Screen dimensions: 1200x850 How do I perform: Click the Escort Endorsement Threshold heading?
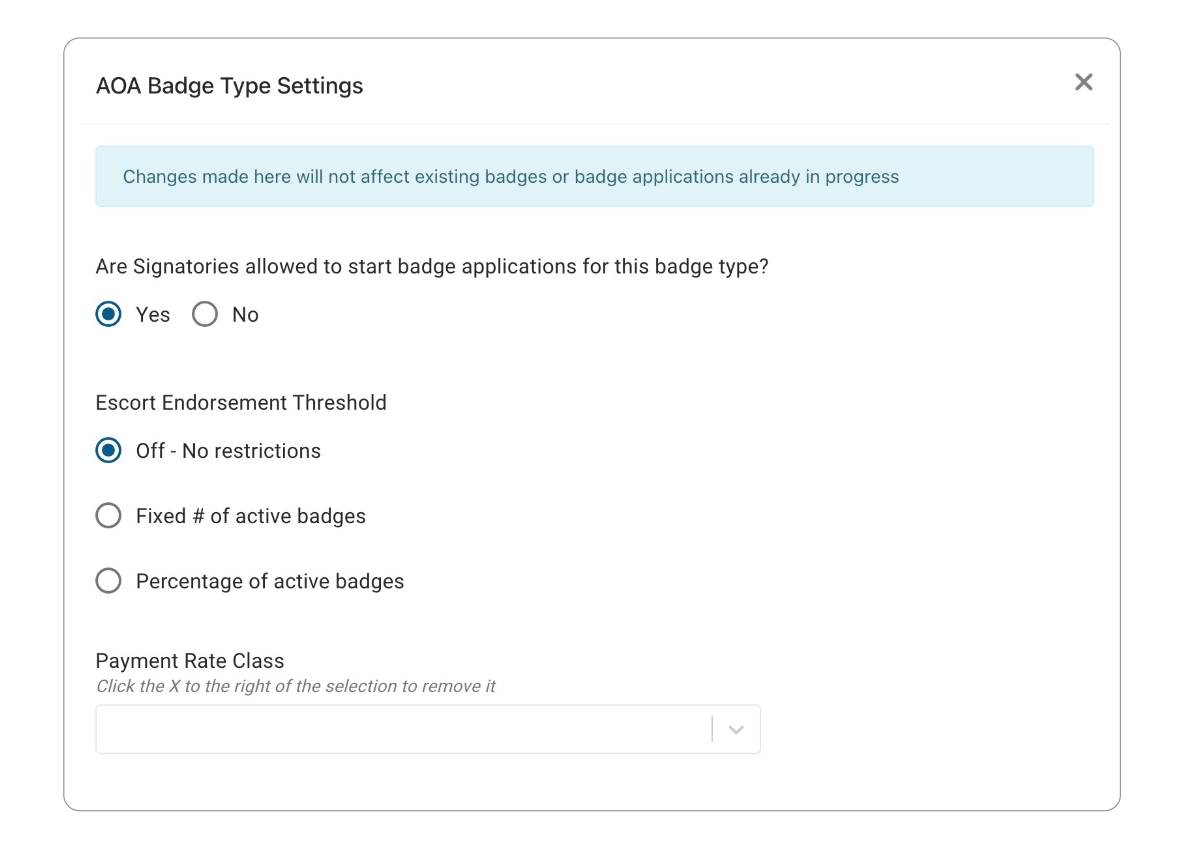tap(241, 402)
